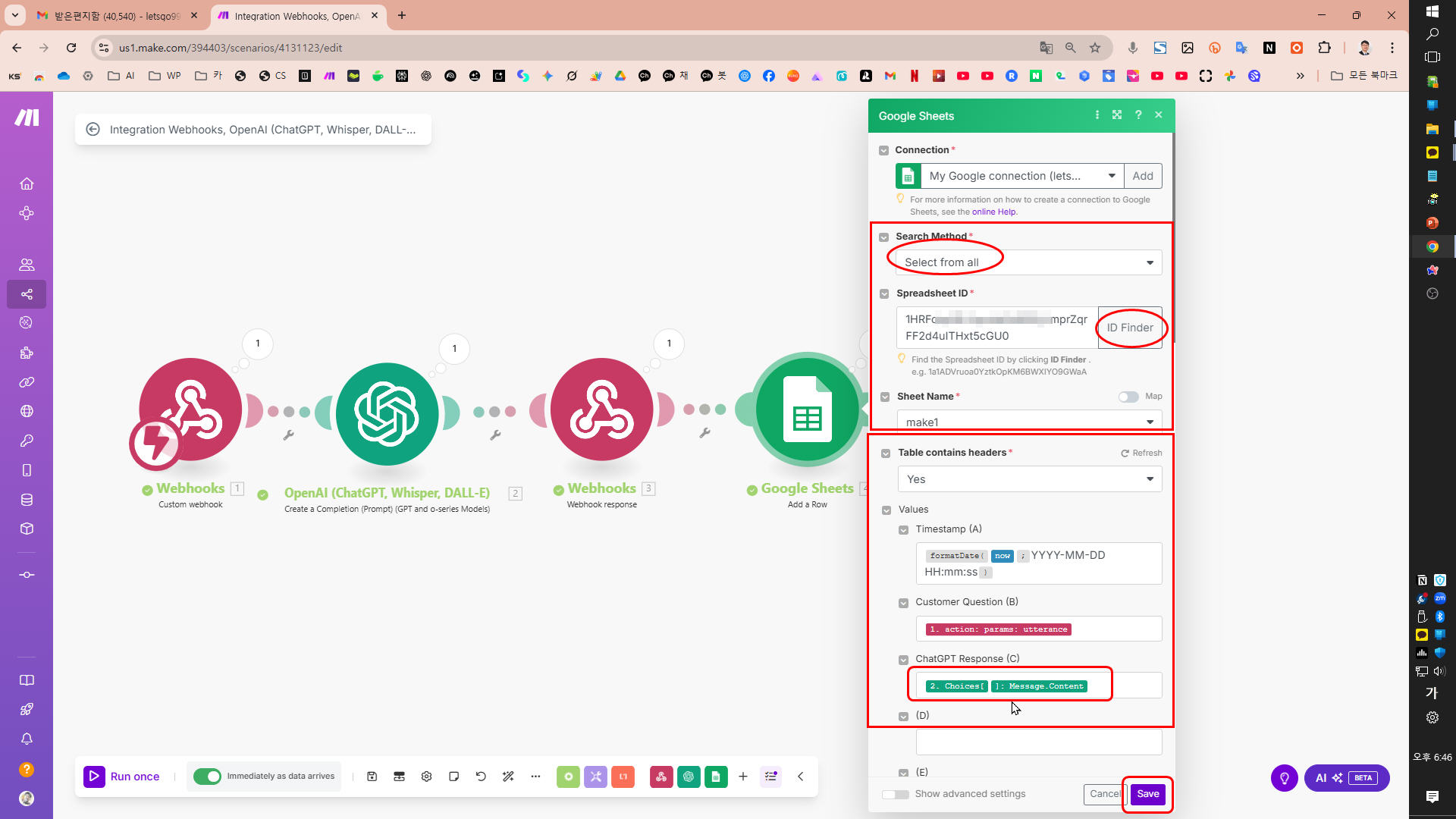Click wrench between Webhooks and OpenAI

(289, 435)
